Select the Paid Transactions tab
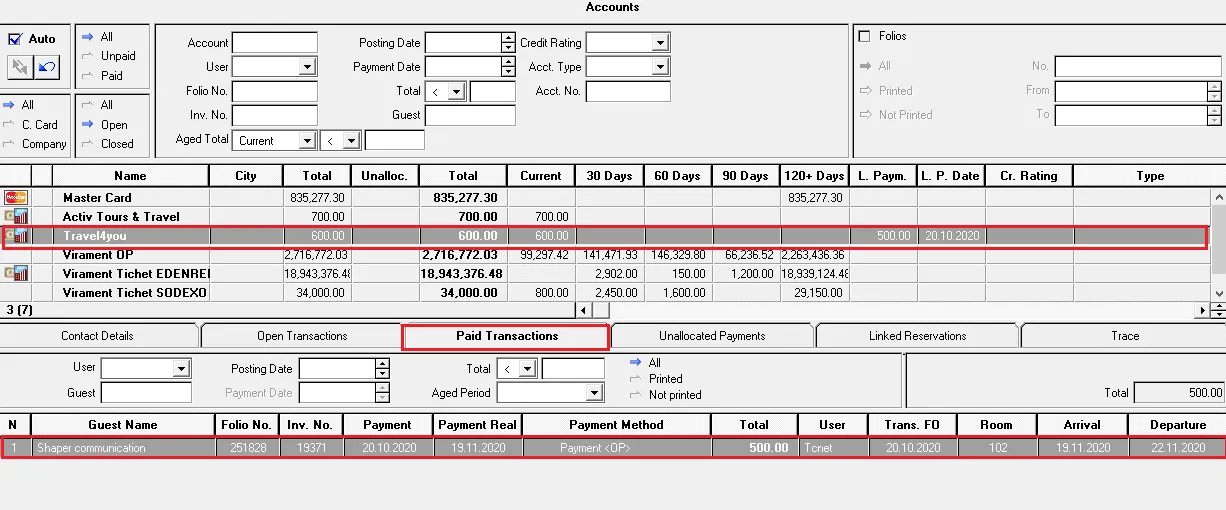 507,336
